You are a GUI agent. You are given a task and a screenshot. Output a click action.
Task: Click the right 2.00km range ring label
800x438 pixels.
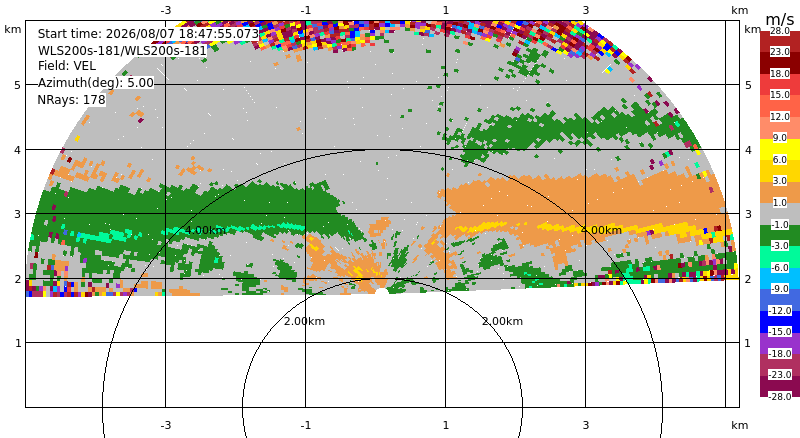pyautogui.click(x=503, y=321)
